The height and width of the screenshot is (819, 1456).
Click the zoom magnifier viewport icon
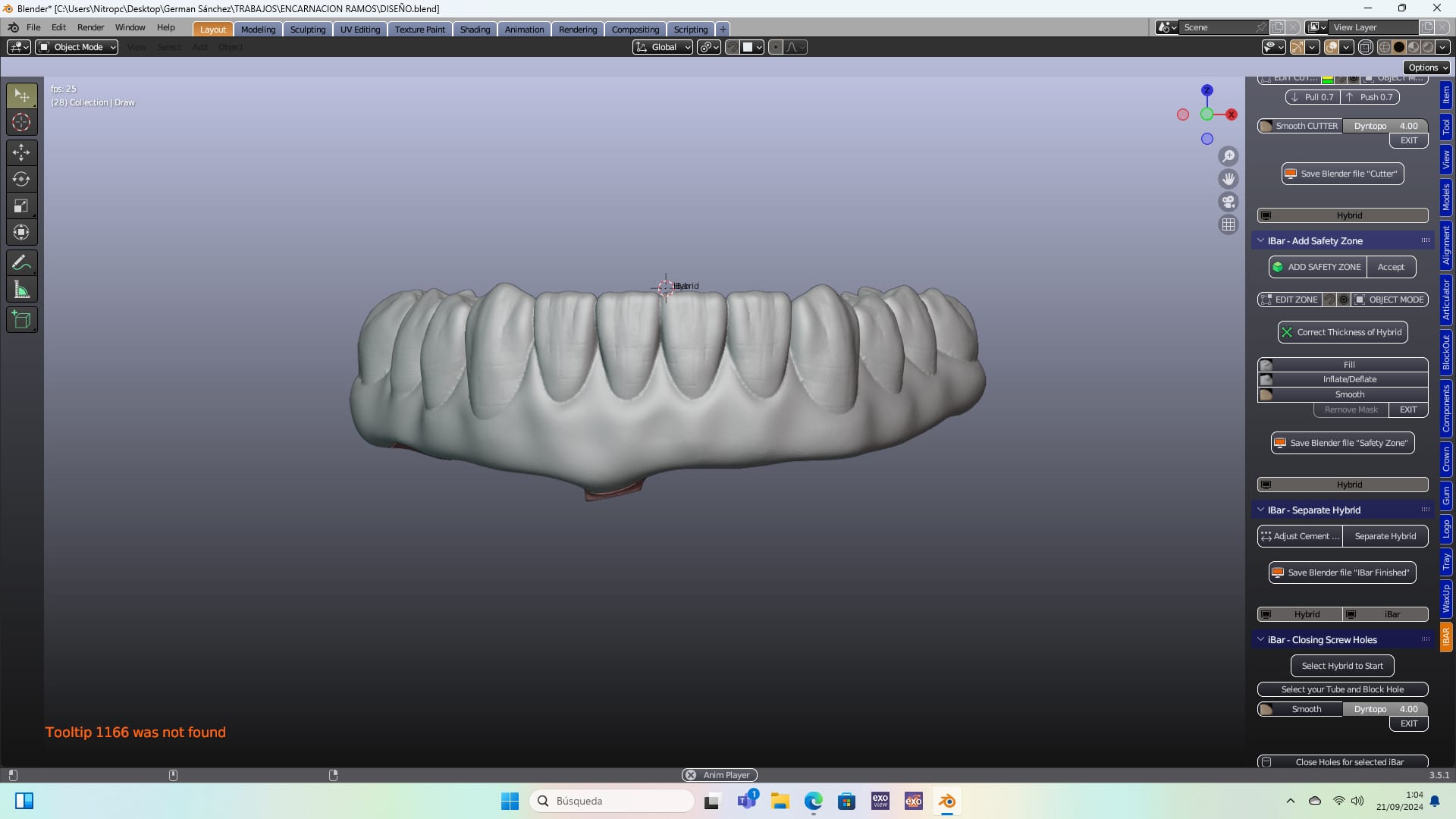click(1228, 156)
